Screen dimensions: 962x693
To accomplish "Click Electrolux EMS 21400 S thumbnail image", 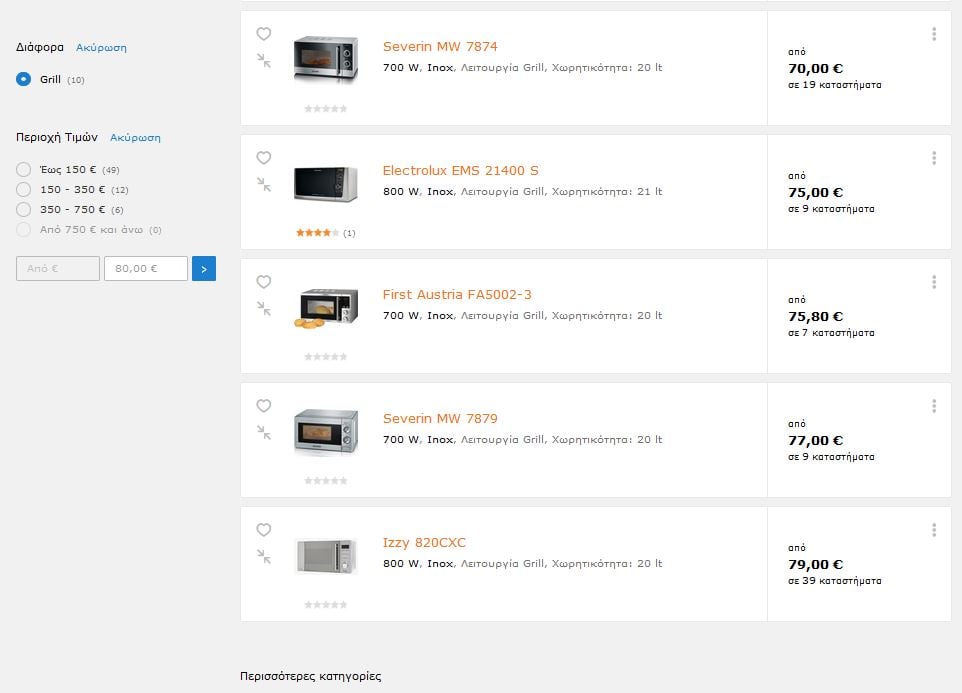I will 326,183.
